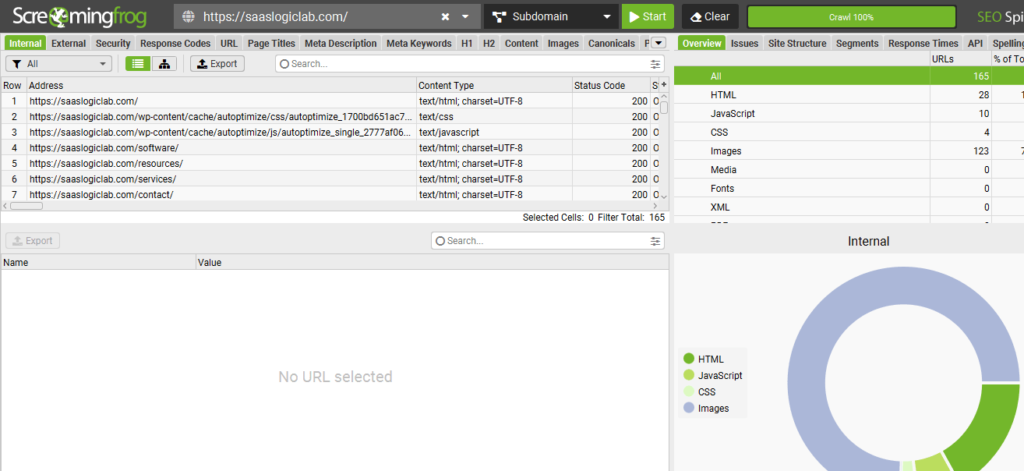Select the All row in Overview
The height and width of the screenshot is (471, 1024).
coord(849,76)
